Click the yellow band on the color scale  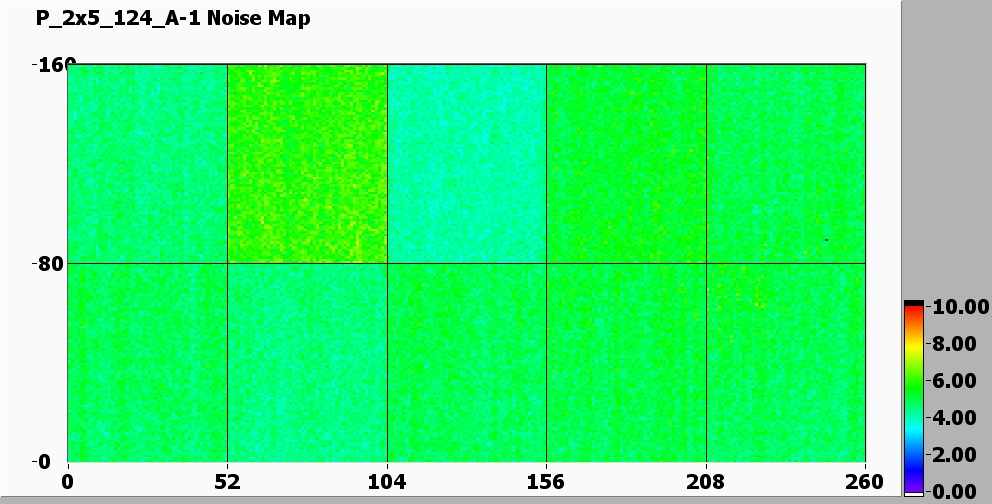913,345
